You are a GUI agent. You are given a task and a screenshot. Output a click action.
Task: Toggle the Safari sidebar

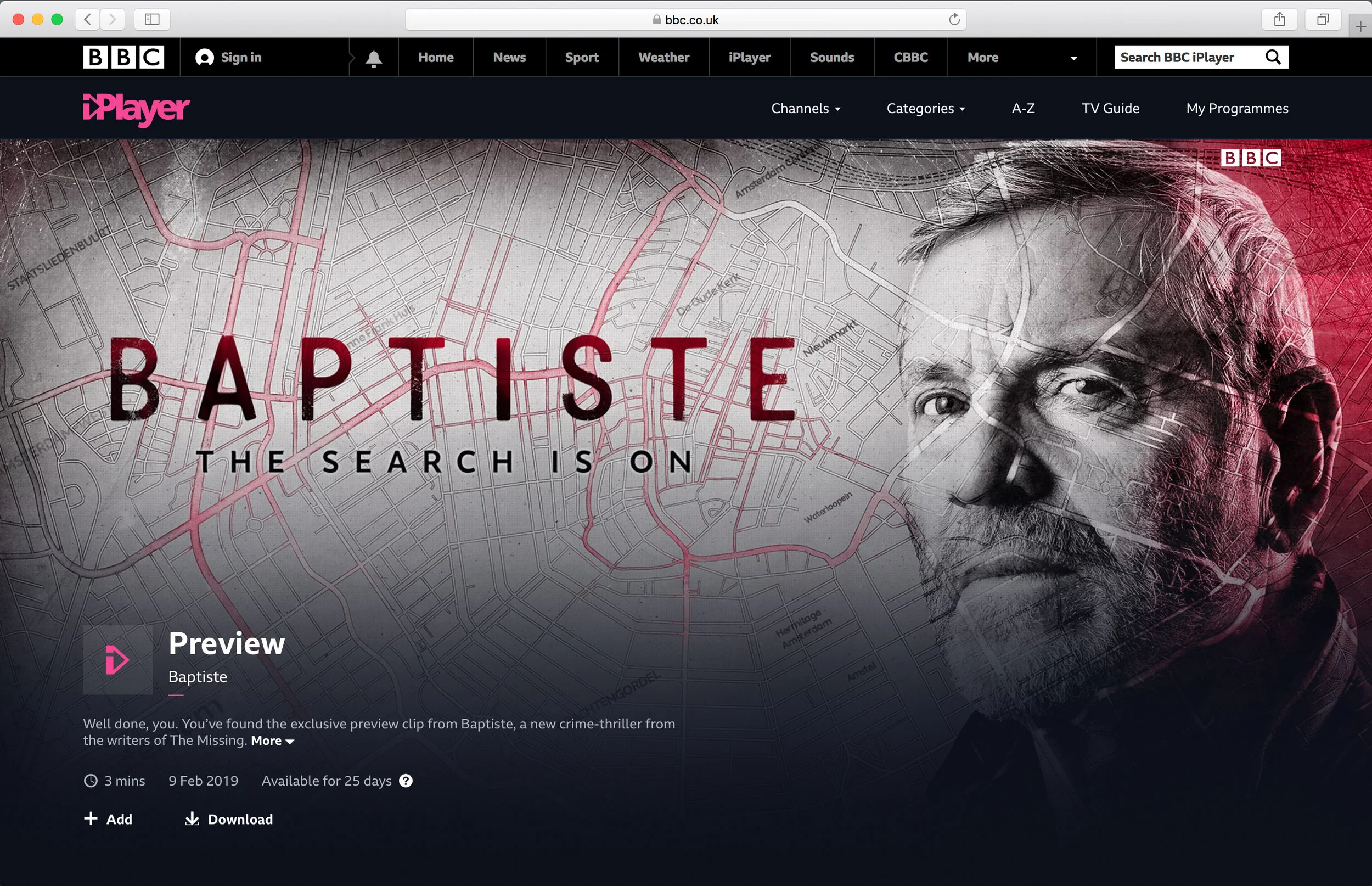[152, 19]
